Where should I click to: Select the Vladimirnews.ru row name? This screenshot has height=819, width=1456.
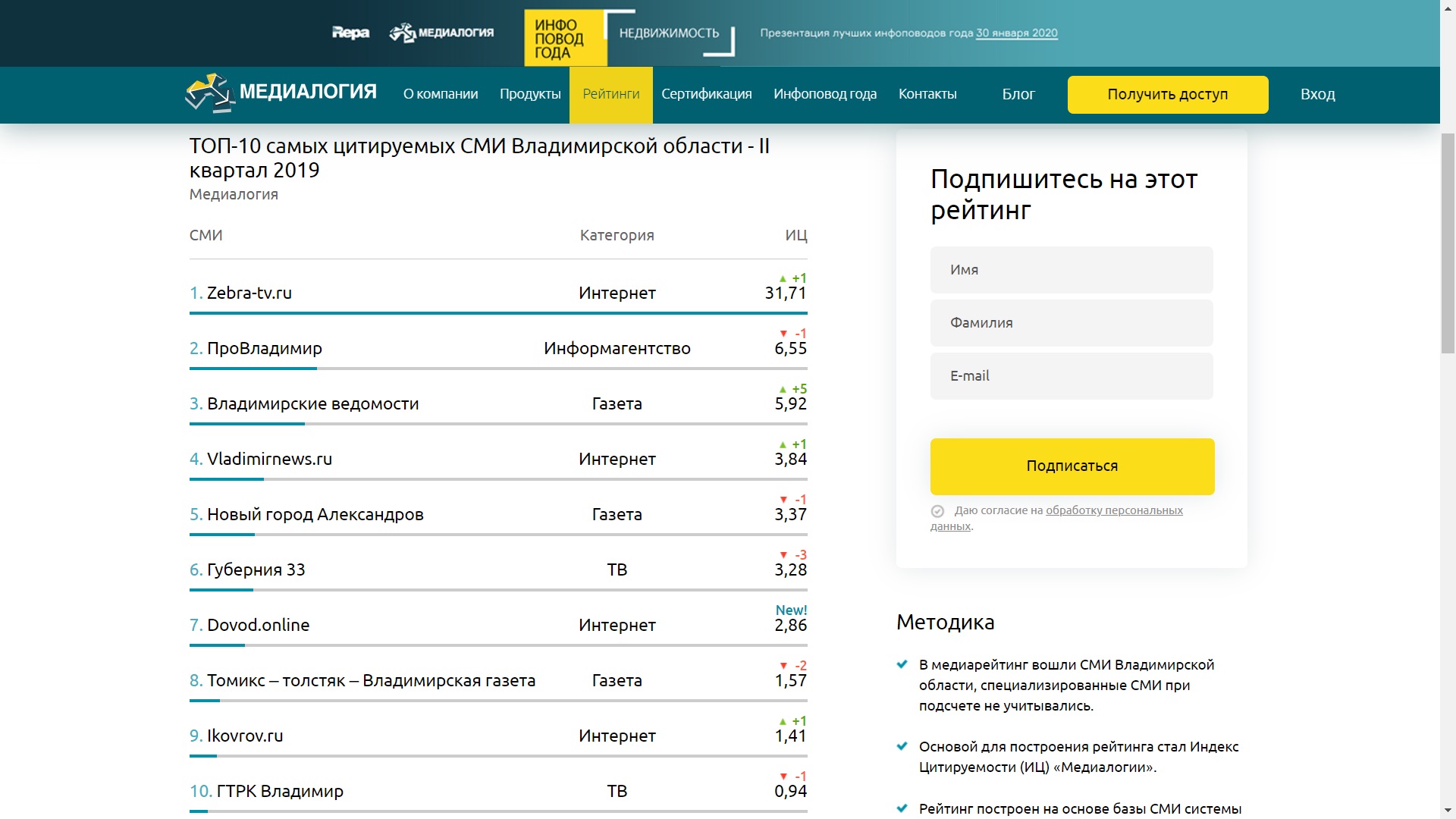[269, 459]
